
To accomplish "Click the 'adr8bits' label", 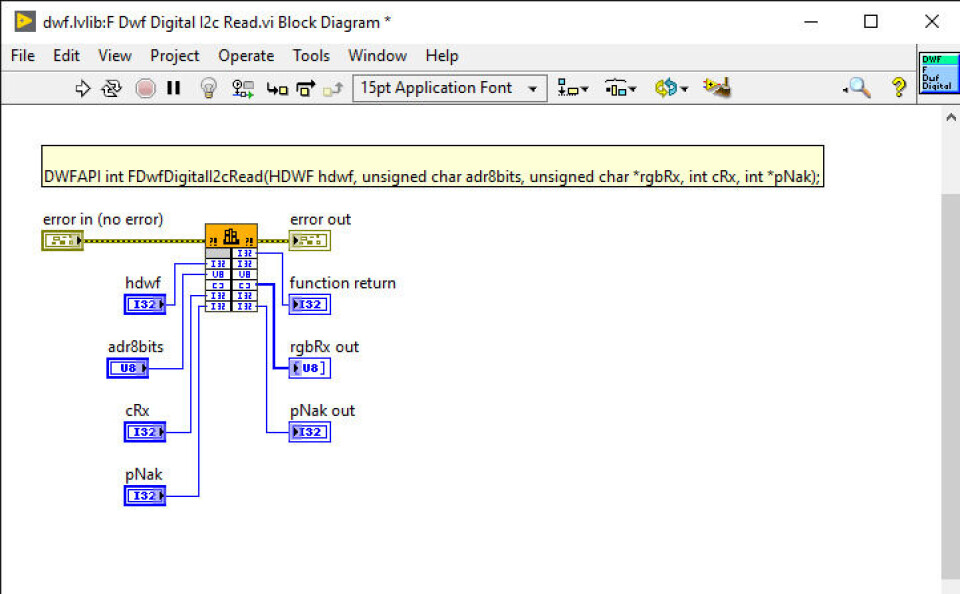I will click(x=136, y=347).
